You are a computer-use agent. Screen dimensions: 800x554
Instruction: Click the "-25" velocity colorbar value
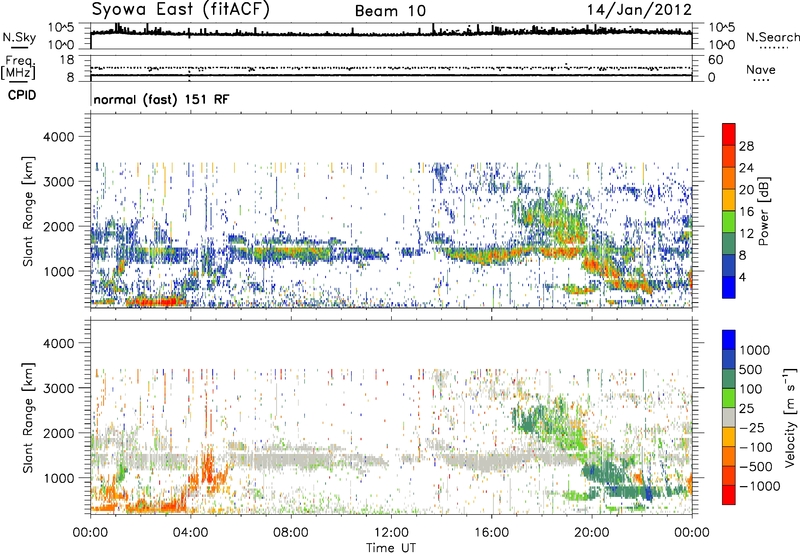(x=752, y=428)
